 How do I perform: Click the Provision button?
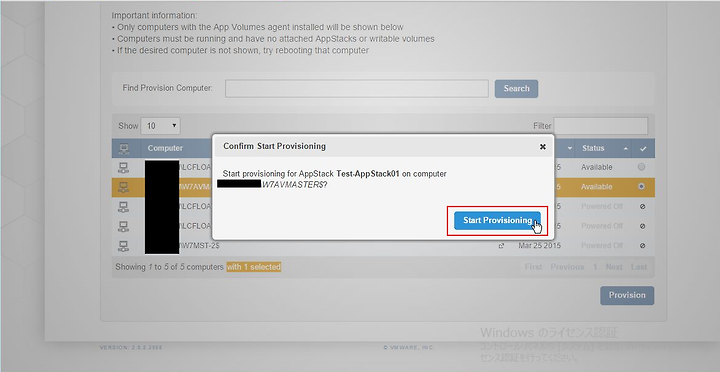(x=627, y=295)
